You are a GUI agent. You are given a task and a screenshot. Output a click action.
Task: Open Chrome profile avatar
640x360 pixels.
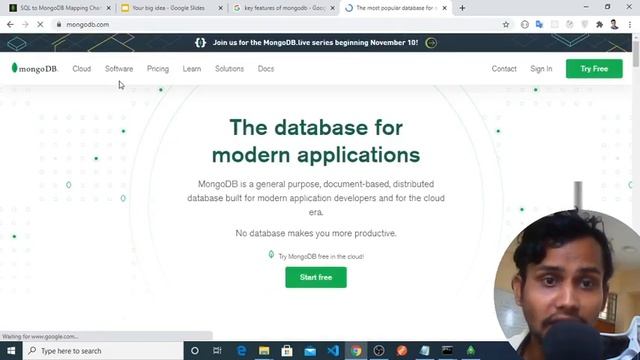[x=614, y=24]
